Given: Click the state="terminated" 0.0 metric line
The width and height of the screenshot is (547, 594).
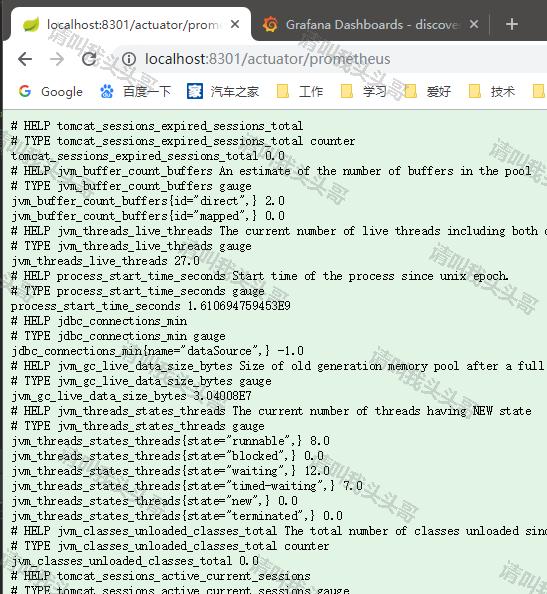Looking at the screenshot, I should [177, 516].
